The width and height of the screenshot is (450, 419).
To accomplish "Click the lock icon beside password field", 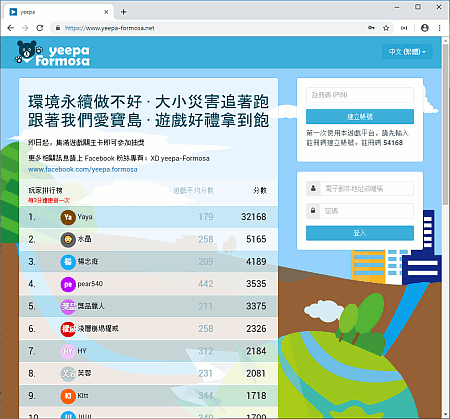I will point(313,211).
